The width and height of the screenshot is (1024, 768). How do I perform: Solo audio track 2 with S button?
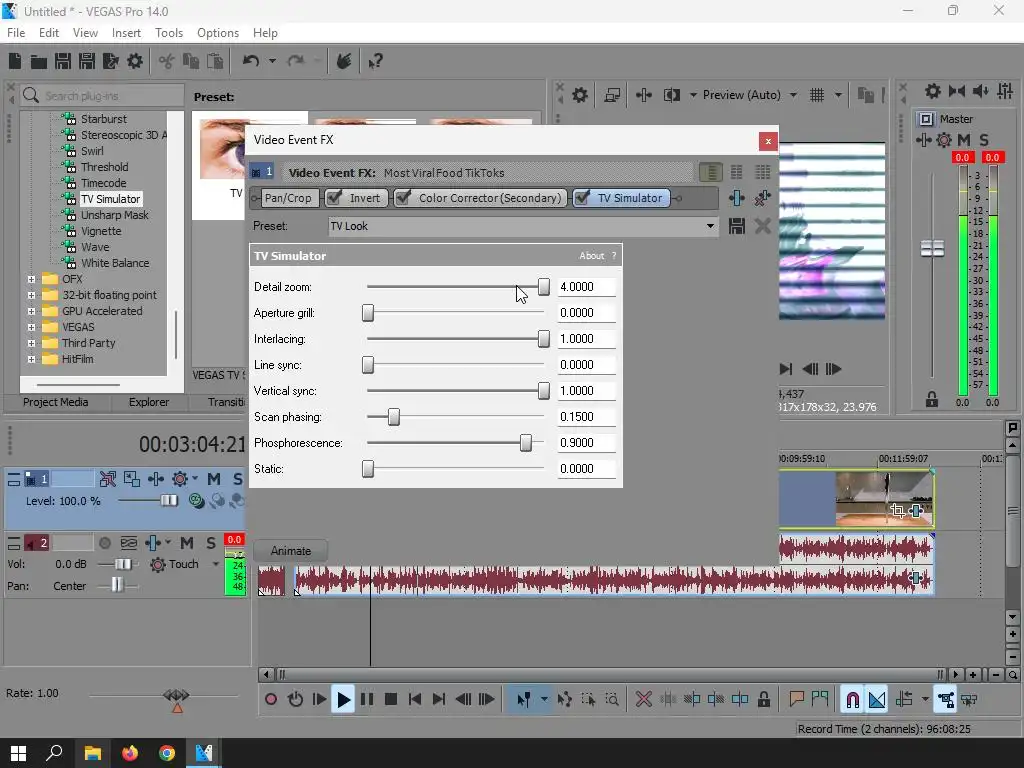coord(210,543)
